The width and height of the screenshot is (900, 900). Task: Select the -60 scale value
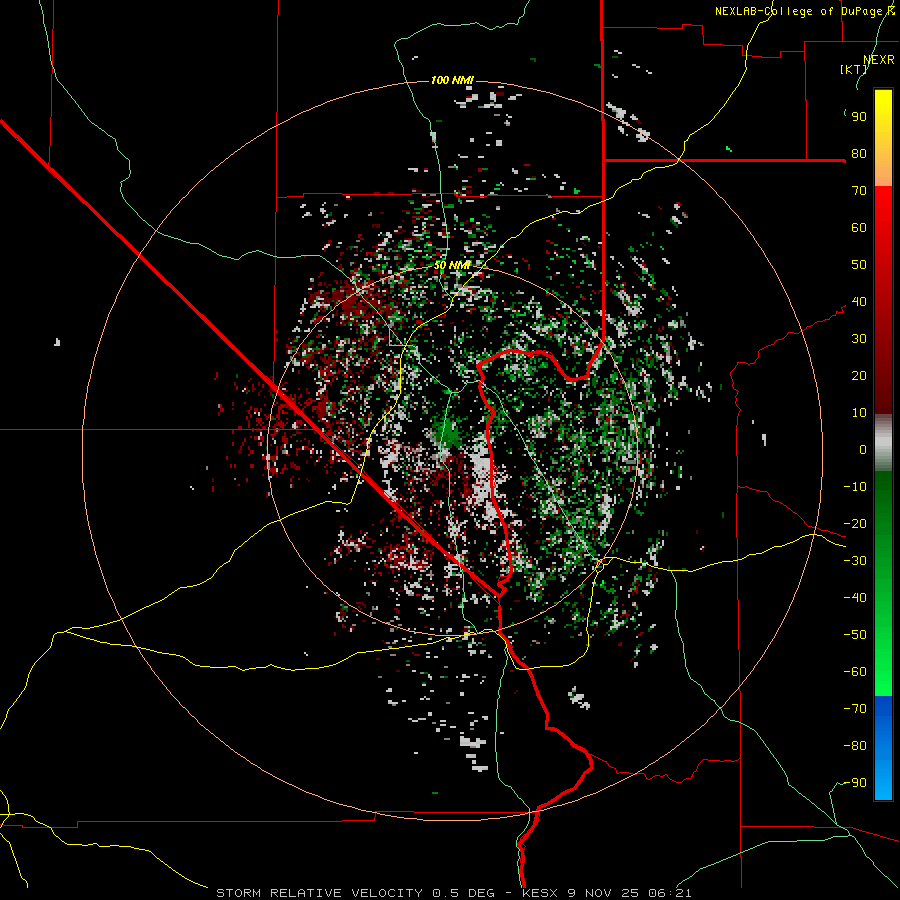click(x=855, y=672)
